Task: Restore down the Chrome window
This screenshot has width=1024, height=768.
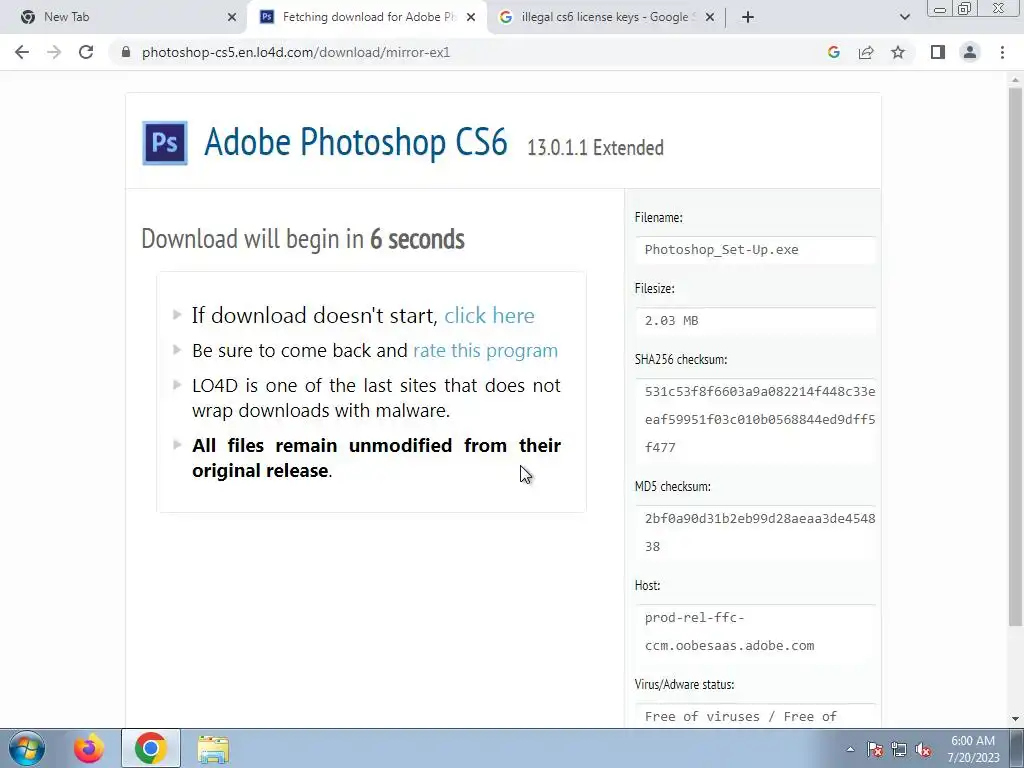Action: point(965,9)
